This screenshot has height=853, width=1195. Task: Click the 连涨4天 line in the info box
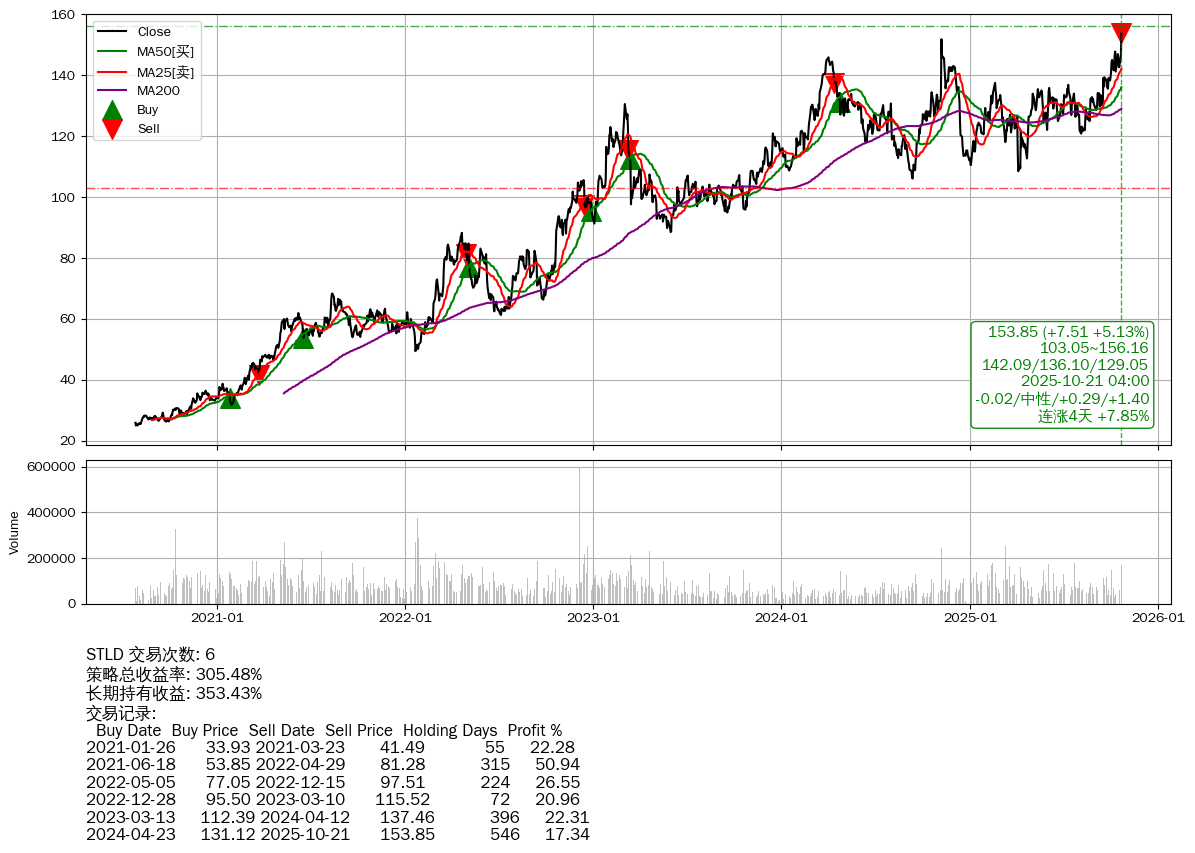click(1093, 416)
